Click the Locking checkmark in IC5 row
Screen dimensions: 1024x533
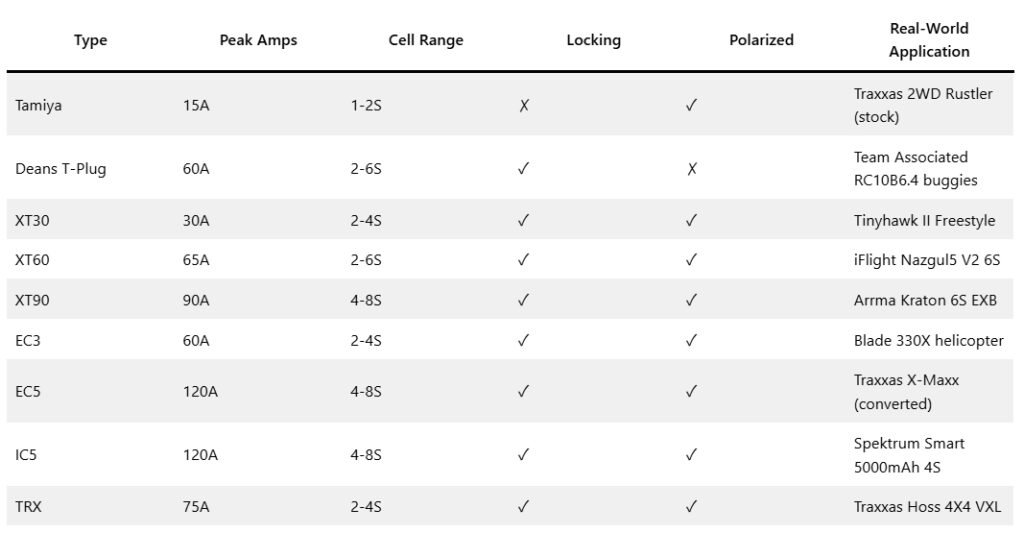pyautogui.click(x=523, y=455)
